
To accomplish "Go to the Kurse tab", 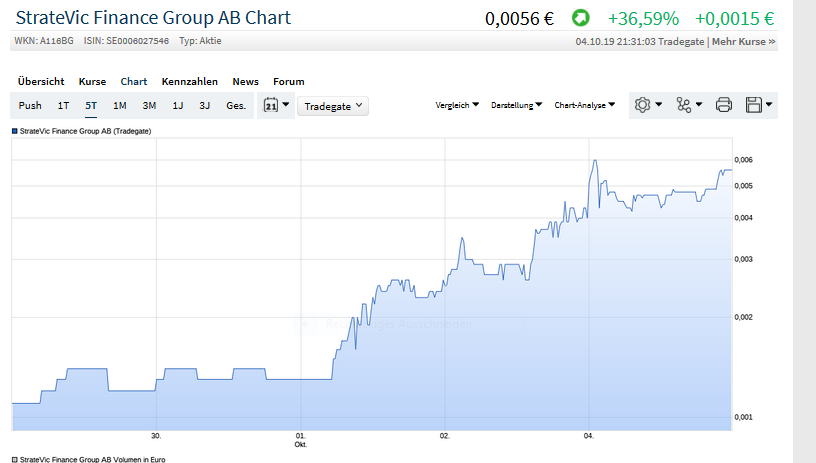I will 92,82.
